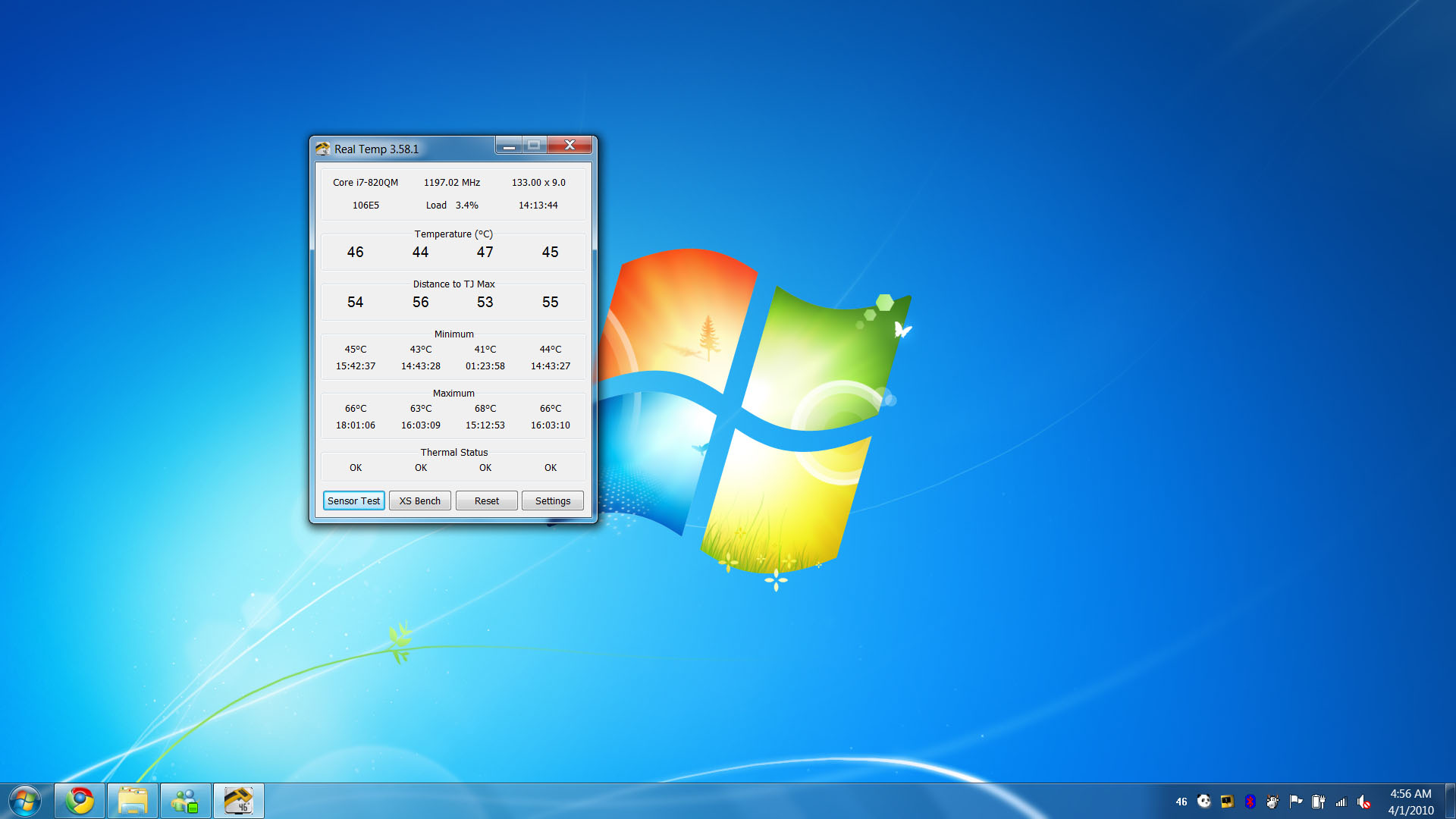Click the Core i7-820QM processor label
This screenshot has height=819, width=1456.
click(366, 183)
